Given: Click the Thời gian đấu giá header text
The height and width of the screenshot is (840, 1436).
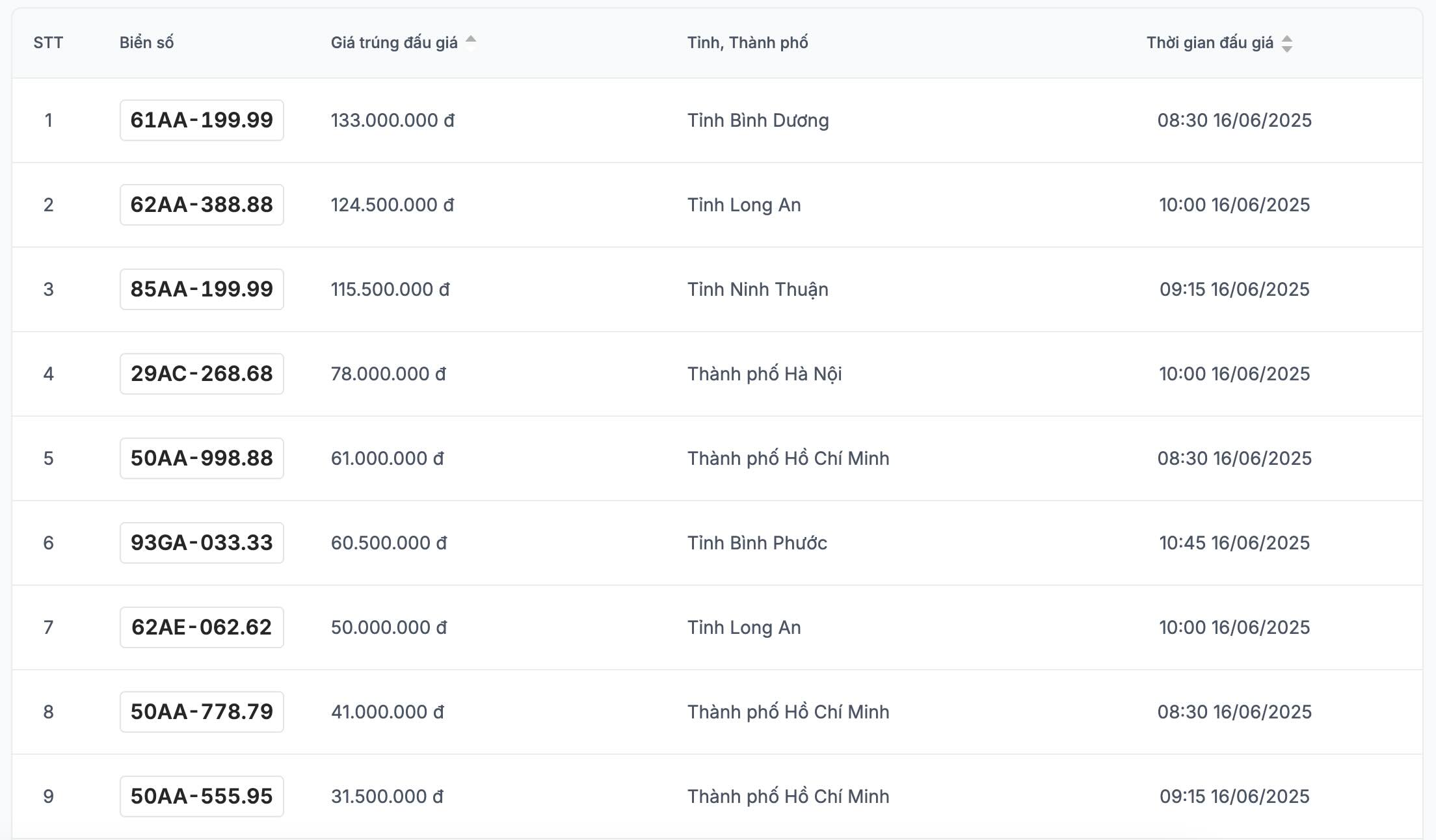Looking at the screenshot, I should [1210, 43].
